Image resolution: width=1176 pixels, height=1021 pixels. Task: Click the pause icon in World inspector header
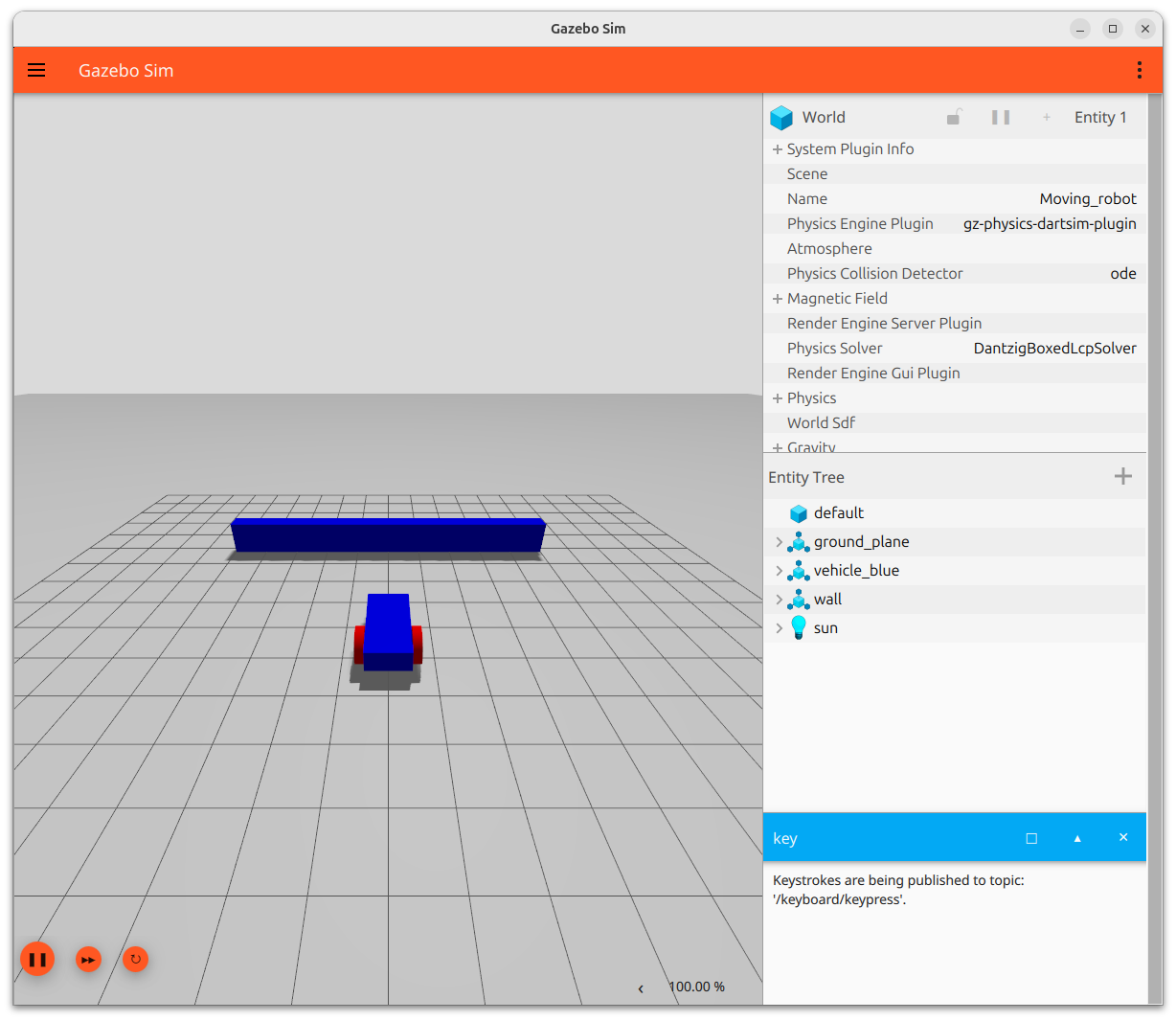1001,117
